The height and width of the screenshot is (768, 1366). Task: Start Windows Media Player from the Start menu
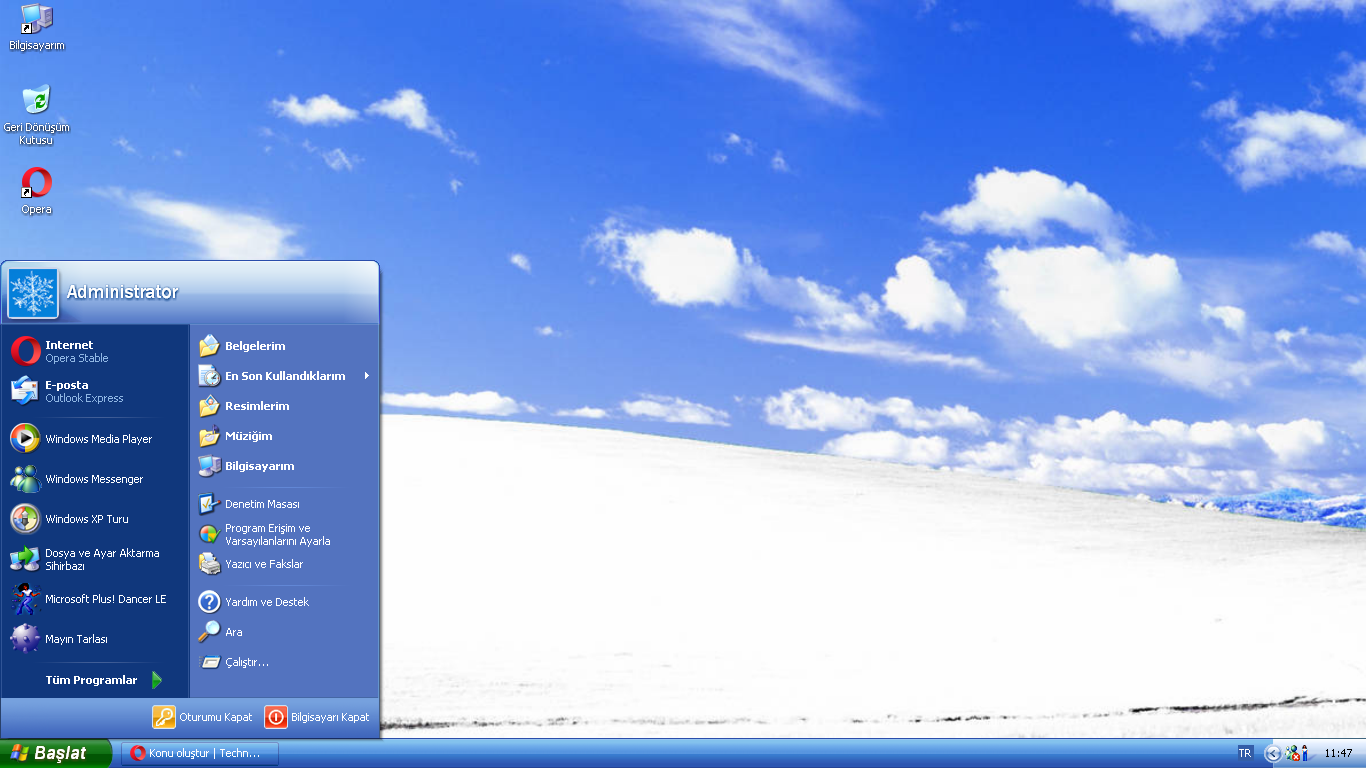coord(95,438)
